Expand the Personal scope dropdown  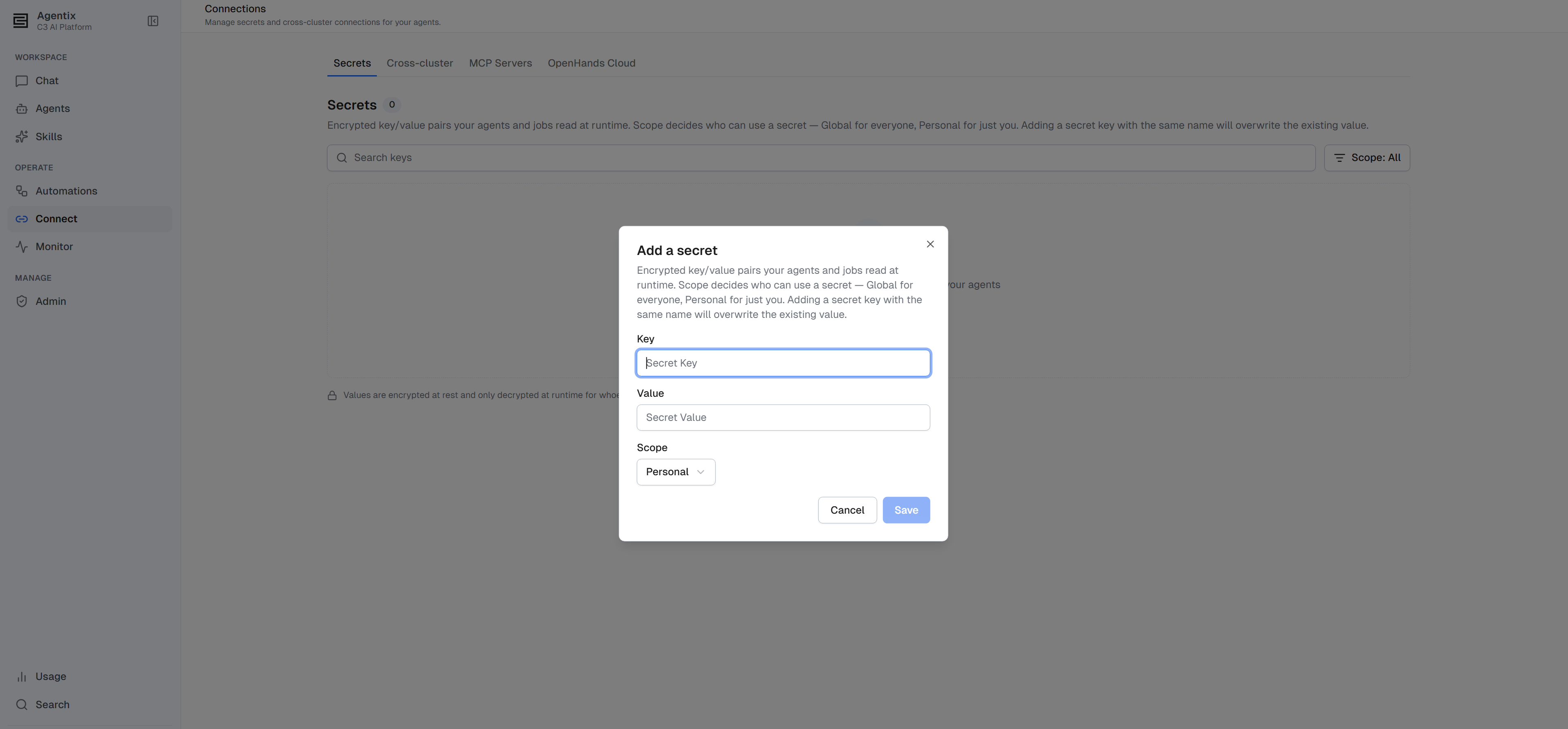point(676,472)
